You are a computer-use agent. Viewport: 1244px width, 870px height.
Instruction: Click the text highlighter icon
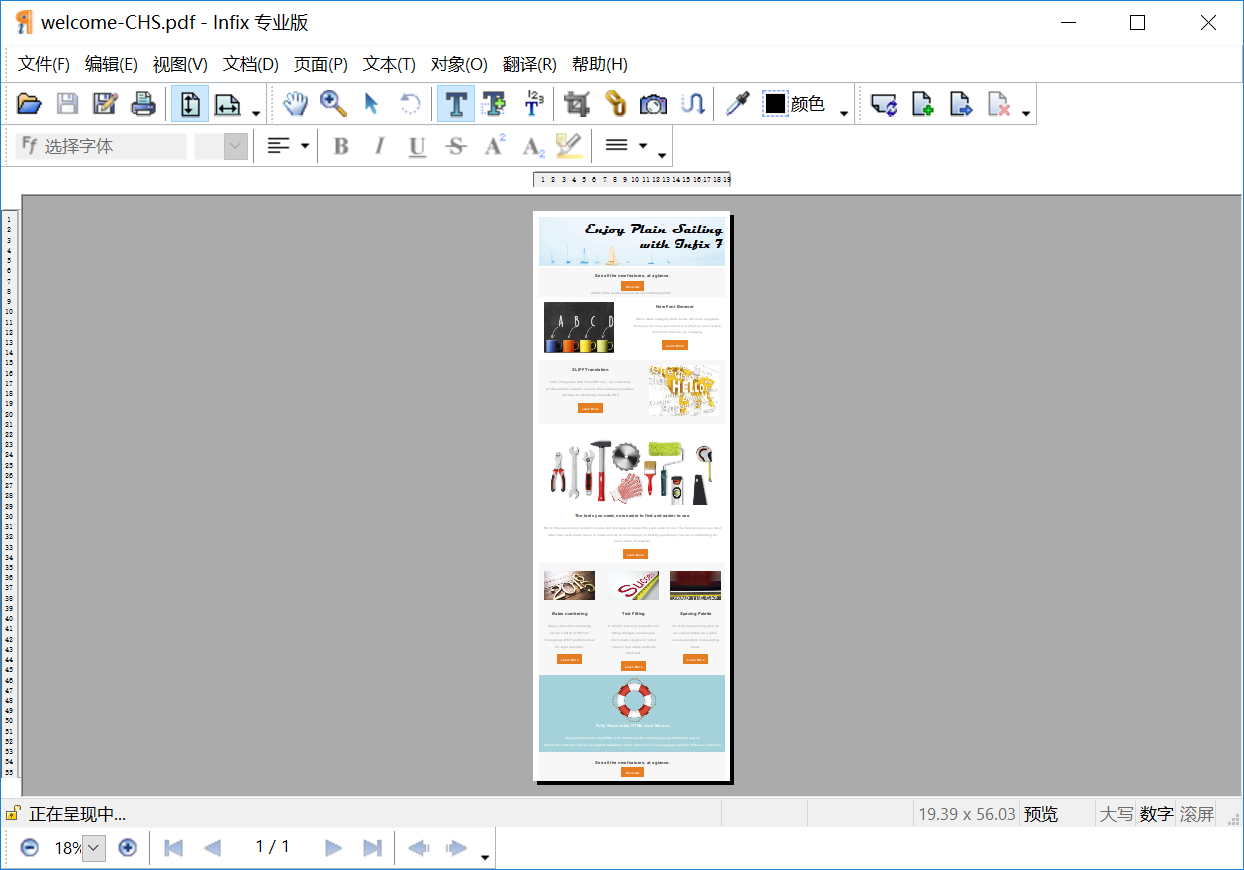coord(568,146)
